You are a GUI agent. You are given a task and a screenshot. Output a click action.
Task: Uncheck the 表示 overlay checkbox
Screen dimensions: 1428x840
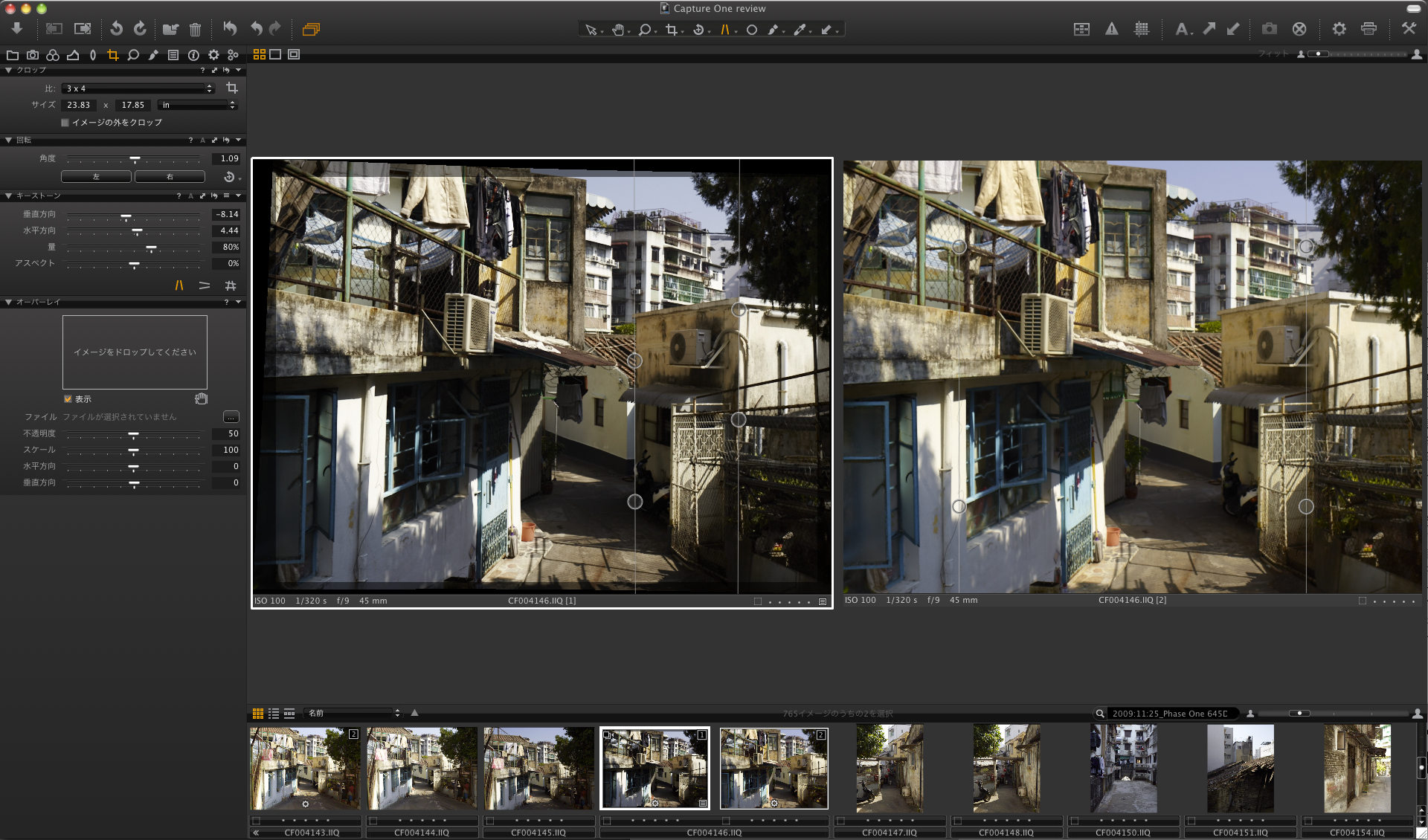point(68,399)
